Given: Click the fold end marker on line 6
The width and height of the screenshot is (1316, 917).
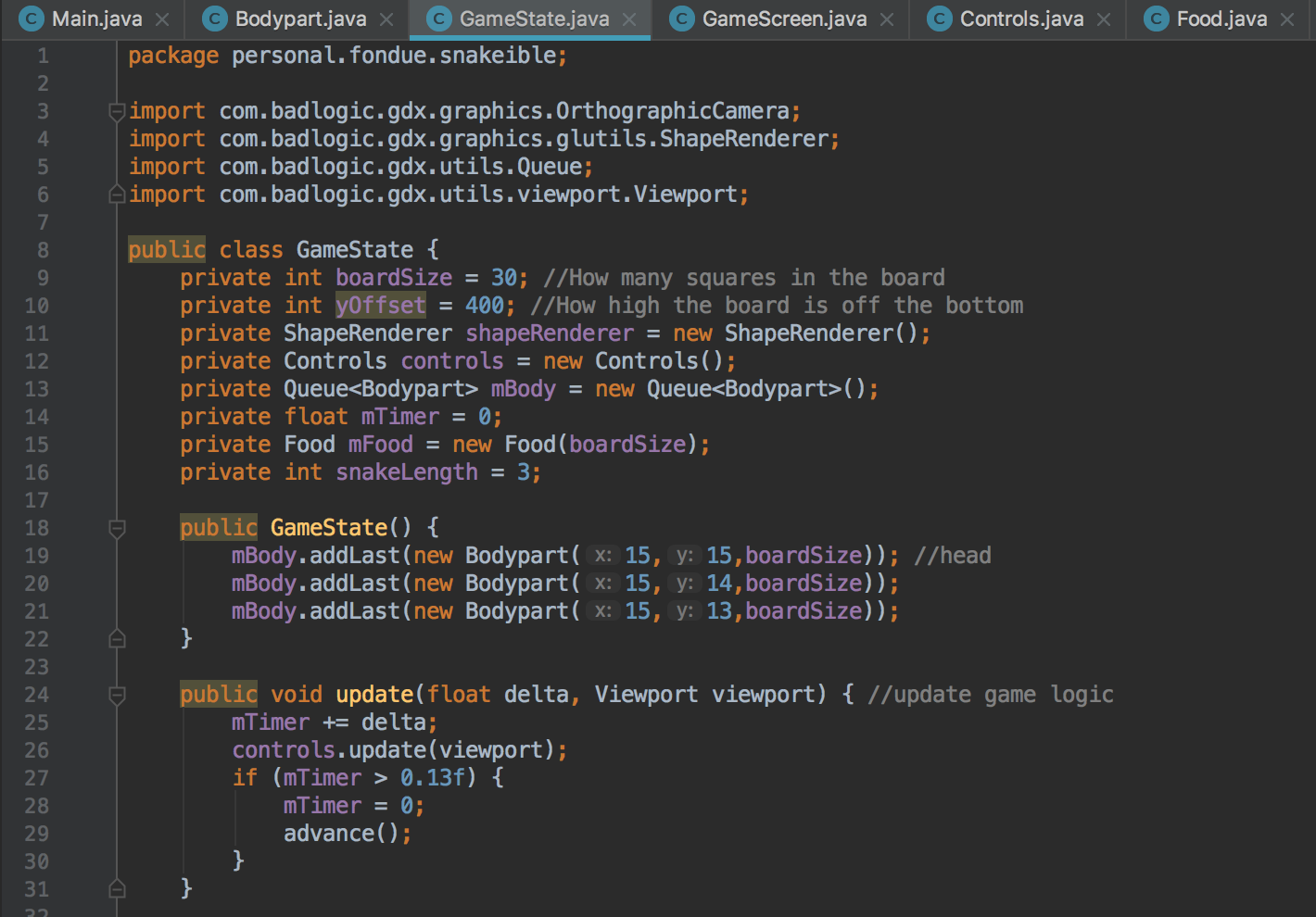Looking at the screenshot, I should (117, 195).
